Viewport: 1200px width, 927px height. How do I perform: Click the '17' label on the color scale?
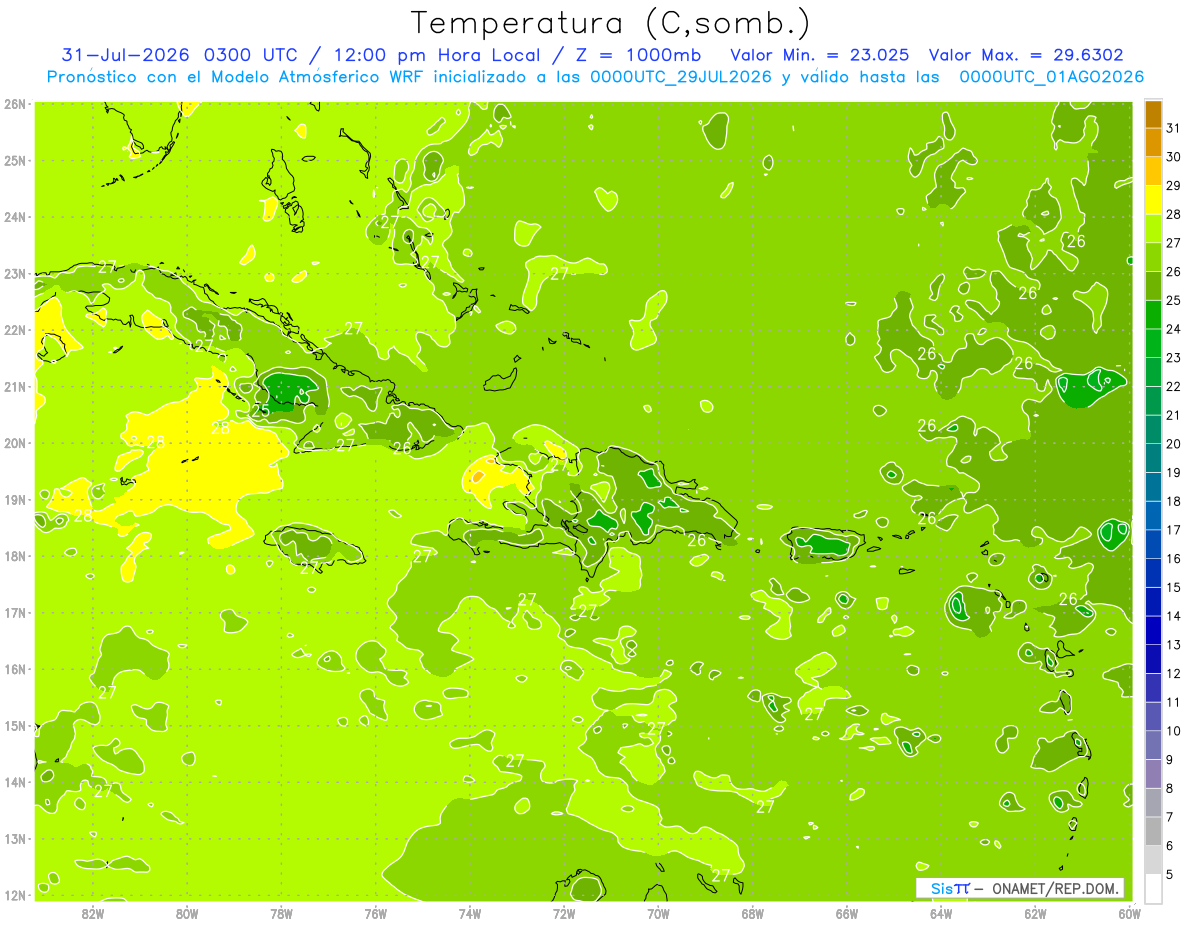click(x=1174, y=530)
